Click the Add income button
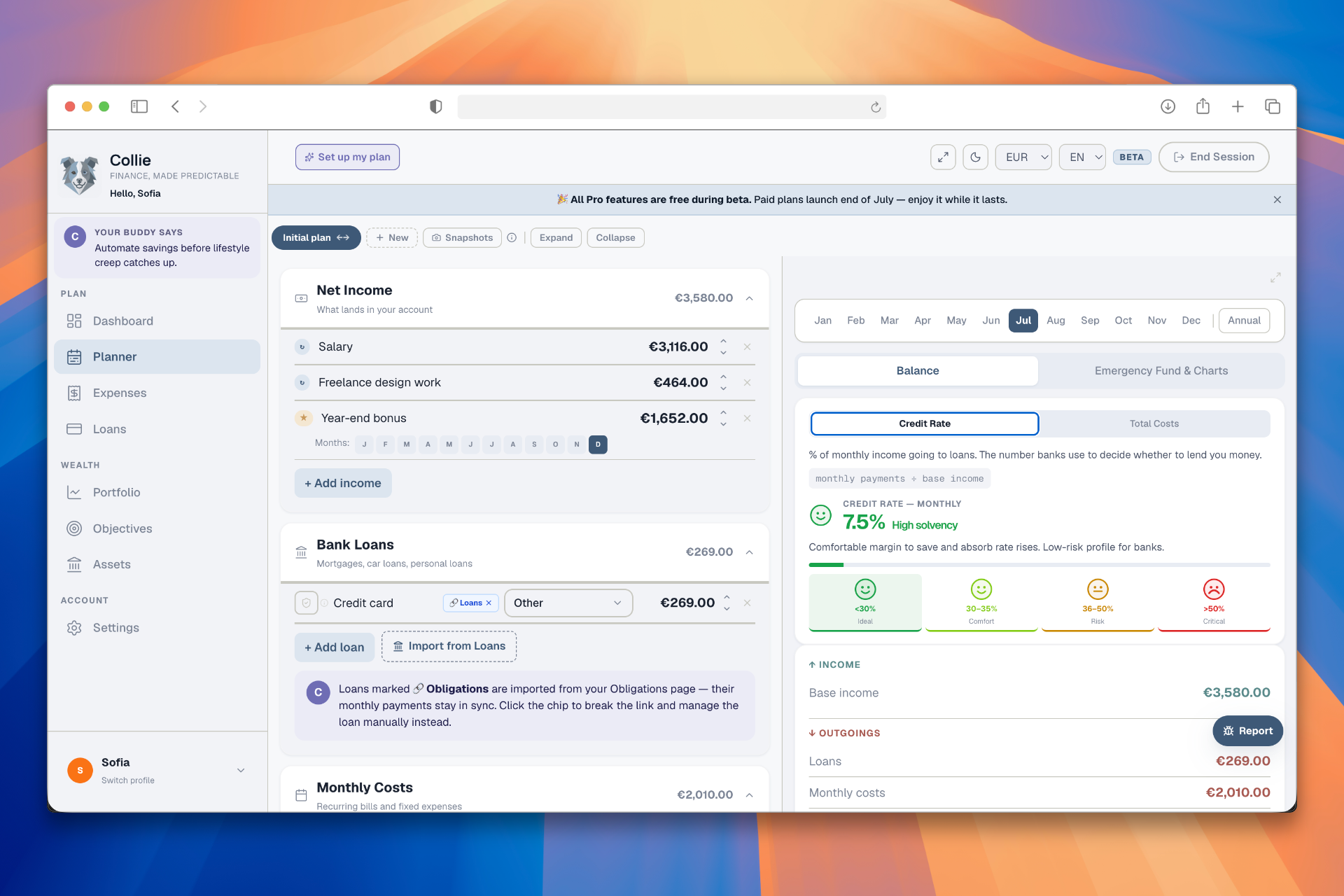The image size is (1344, 896). click(x=343, y=483)
